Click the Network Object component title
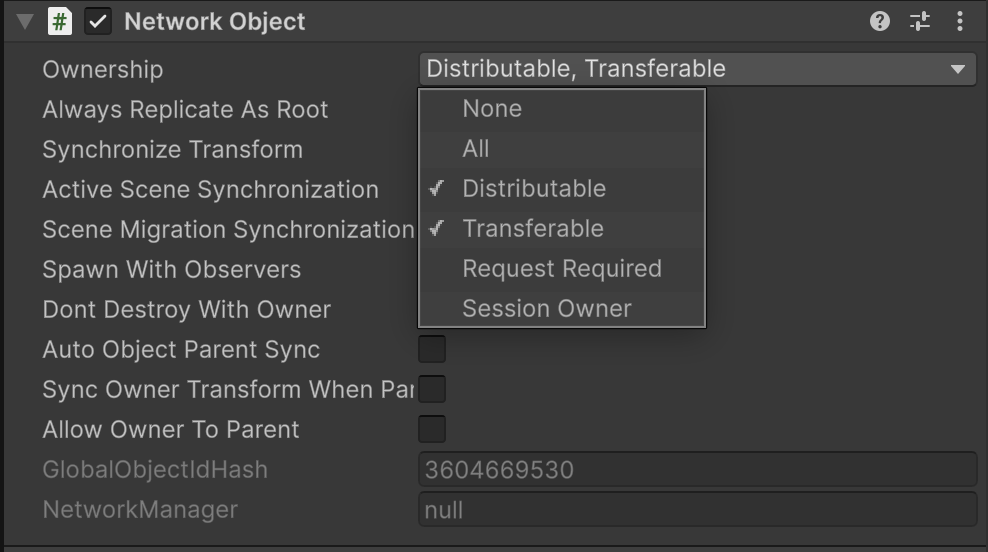This screenshot has width=988, height=552. pyautogui.click(x=215, y=21)
